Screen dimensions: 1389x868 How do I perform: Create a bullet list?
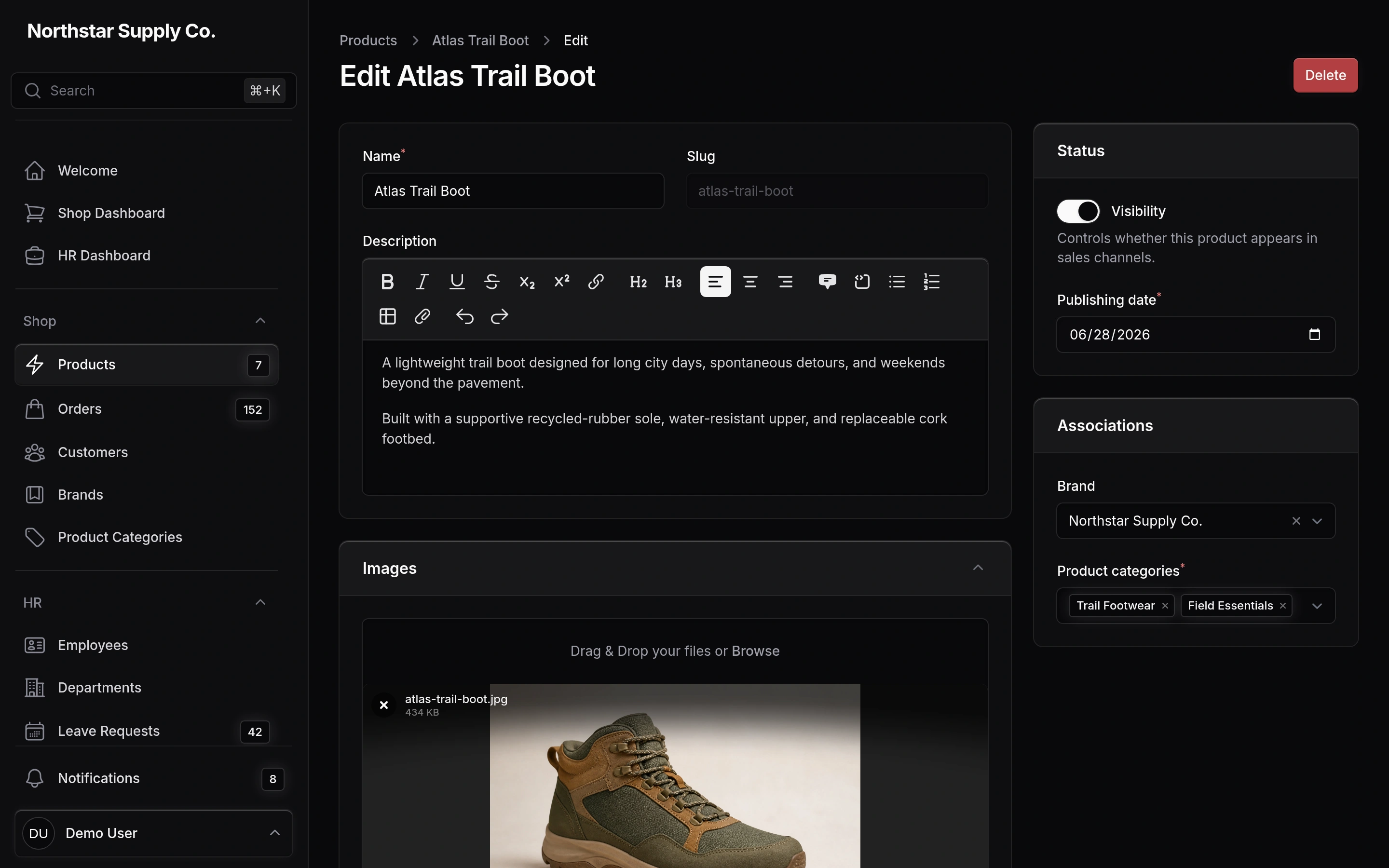pyautogui.click(x=897, y=281)
